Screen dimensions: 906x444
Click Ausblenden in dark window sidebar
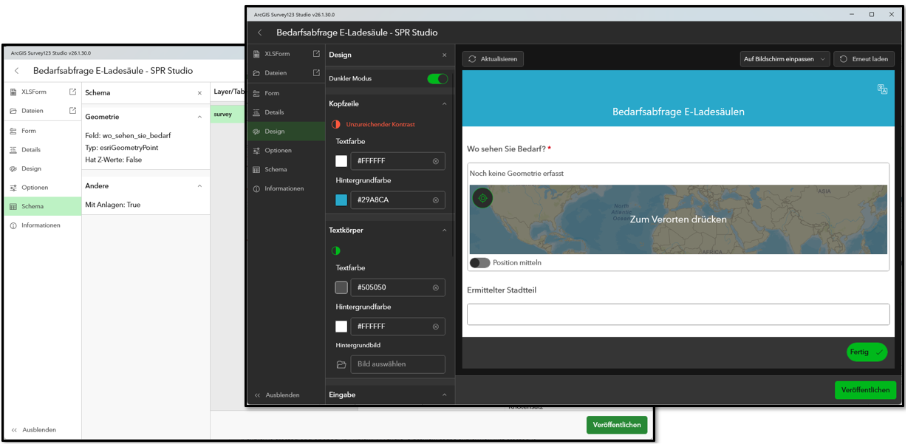(x=277, y=395)
